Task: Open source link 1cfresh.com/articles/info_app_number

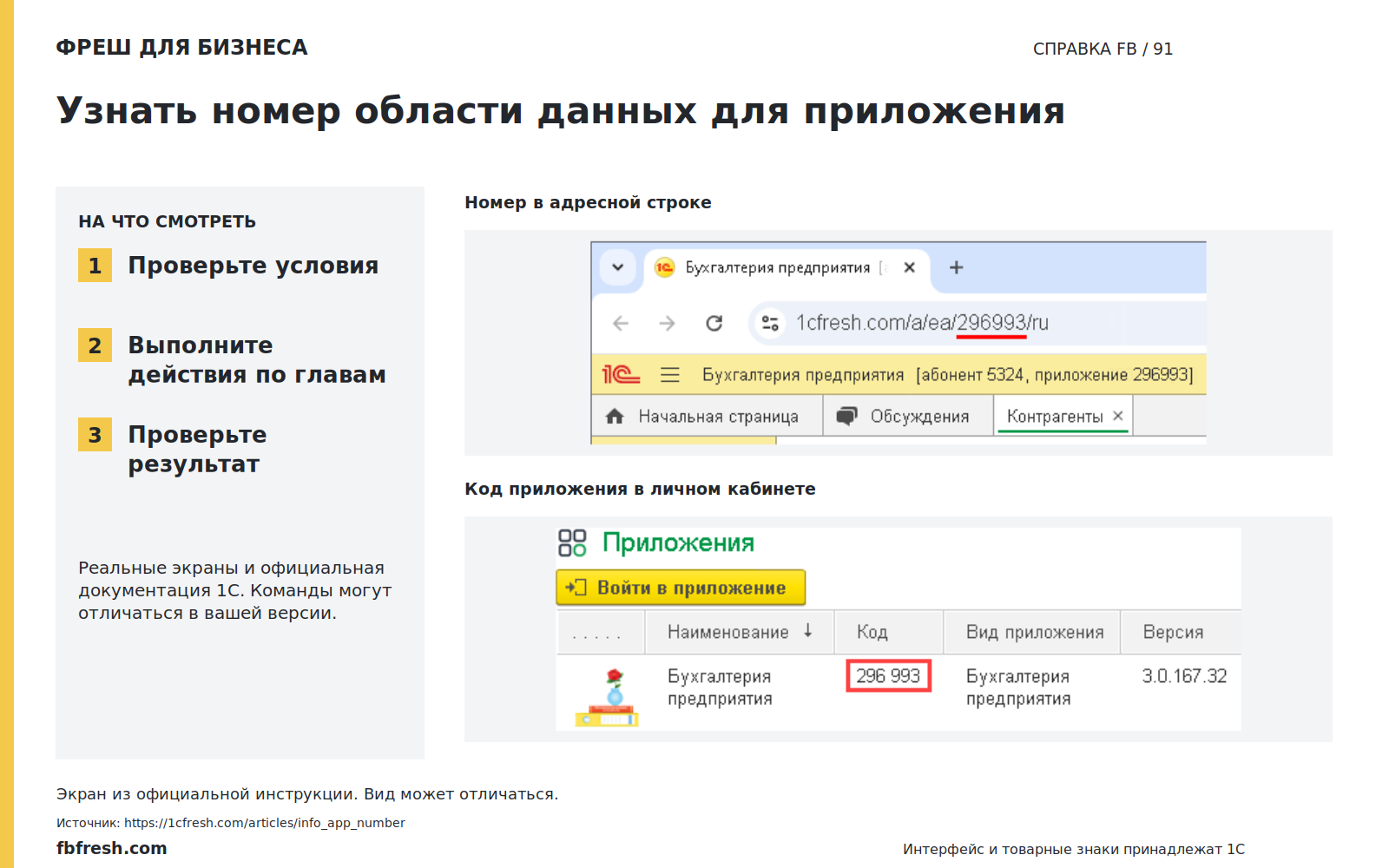Action: (x=265, y=823)
